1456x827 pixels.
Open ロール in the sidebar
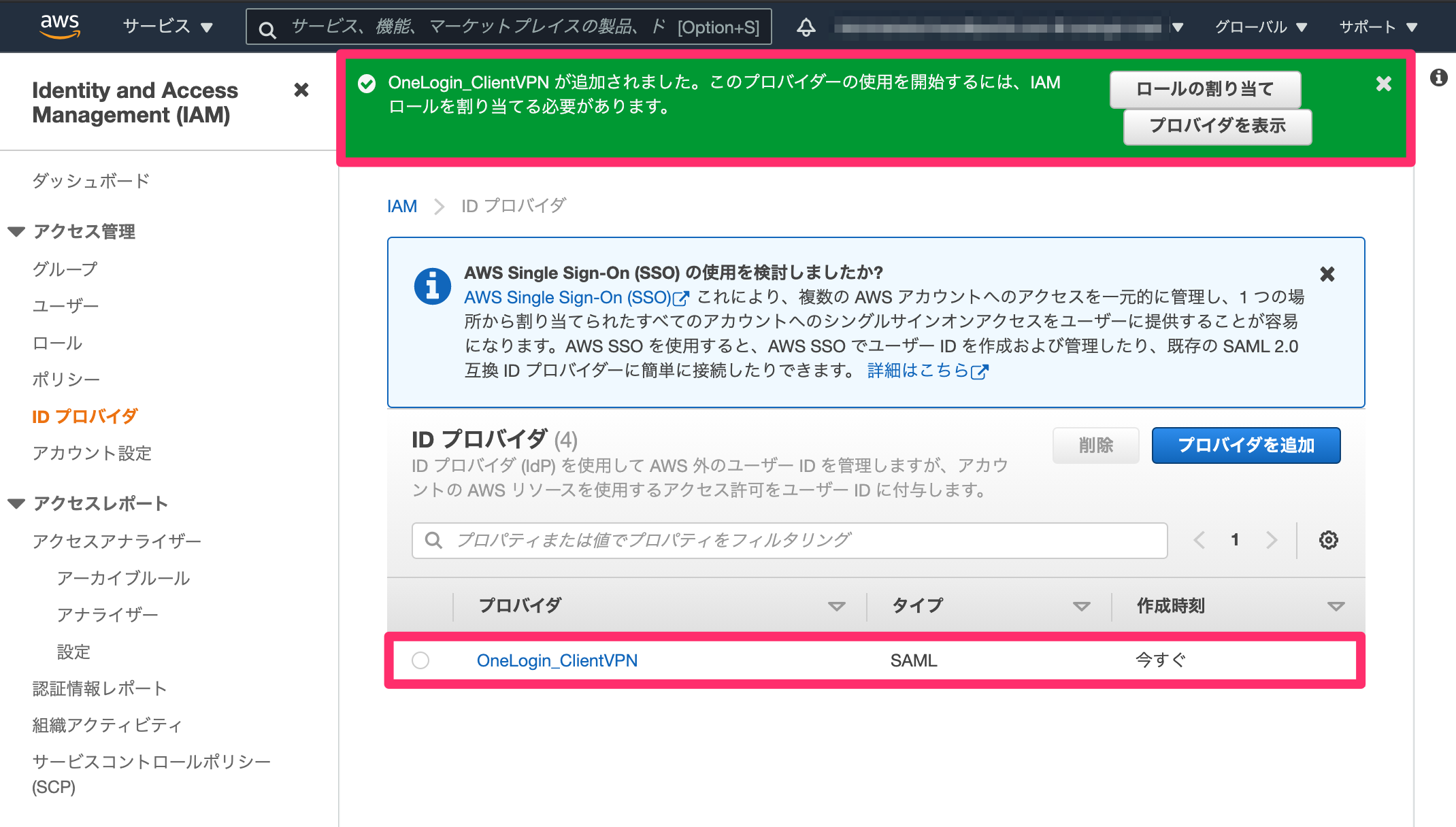coord(58,343)
